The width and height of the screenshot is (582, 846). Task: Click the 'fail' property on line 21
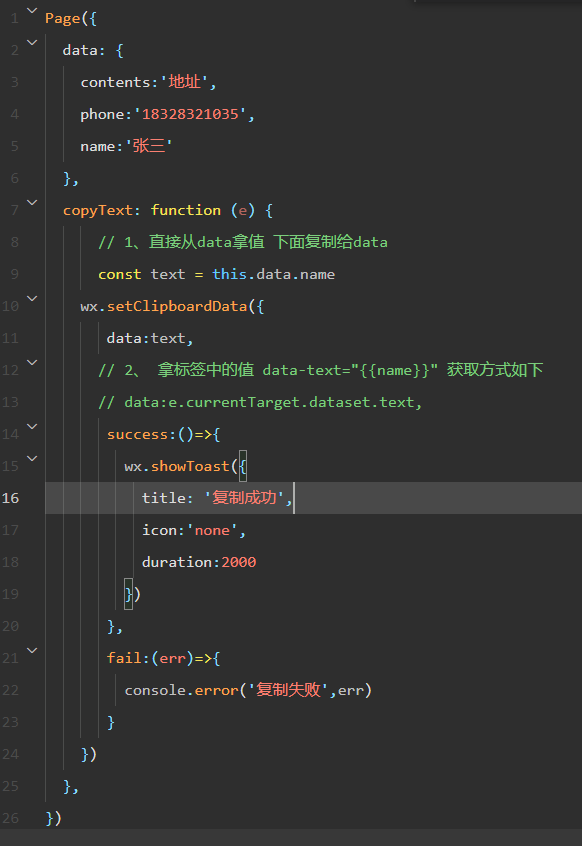124,658
